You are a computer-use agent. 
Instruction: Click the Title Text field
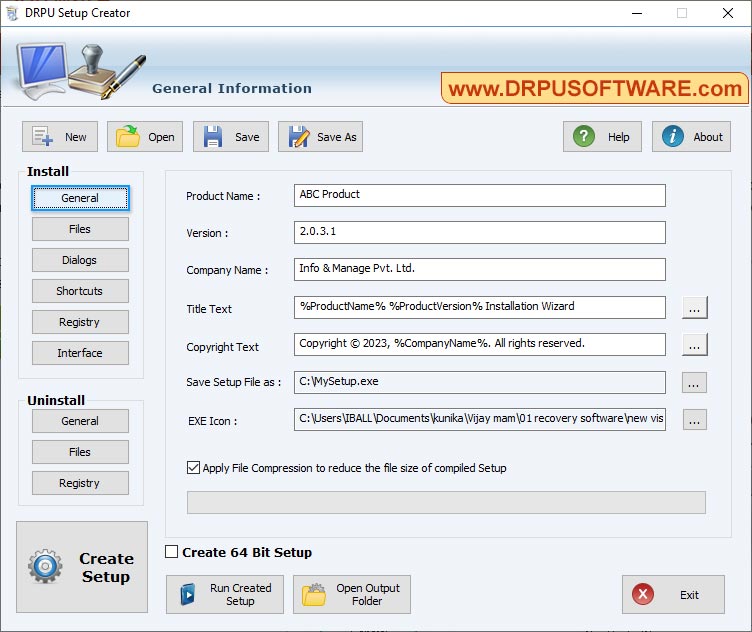(480, 307)
